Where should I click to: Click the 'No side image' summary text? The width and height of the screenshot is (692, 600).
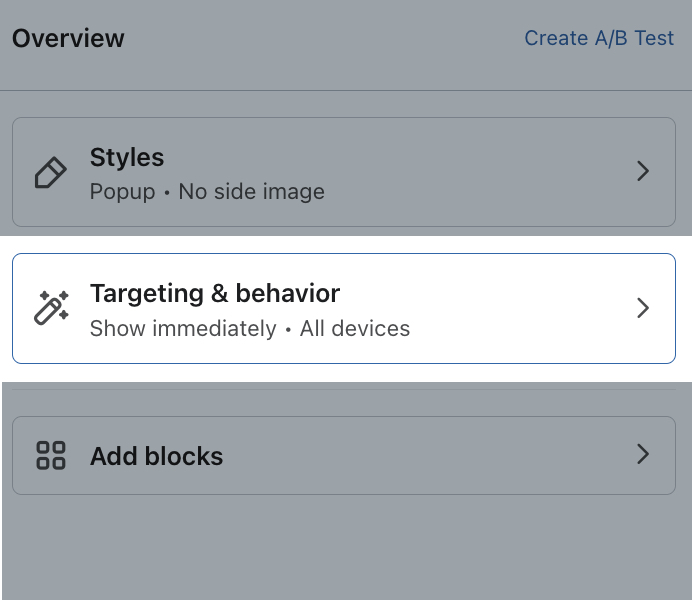pos(251,191)
